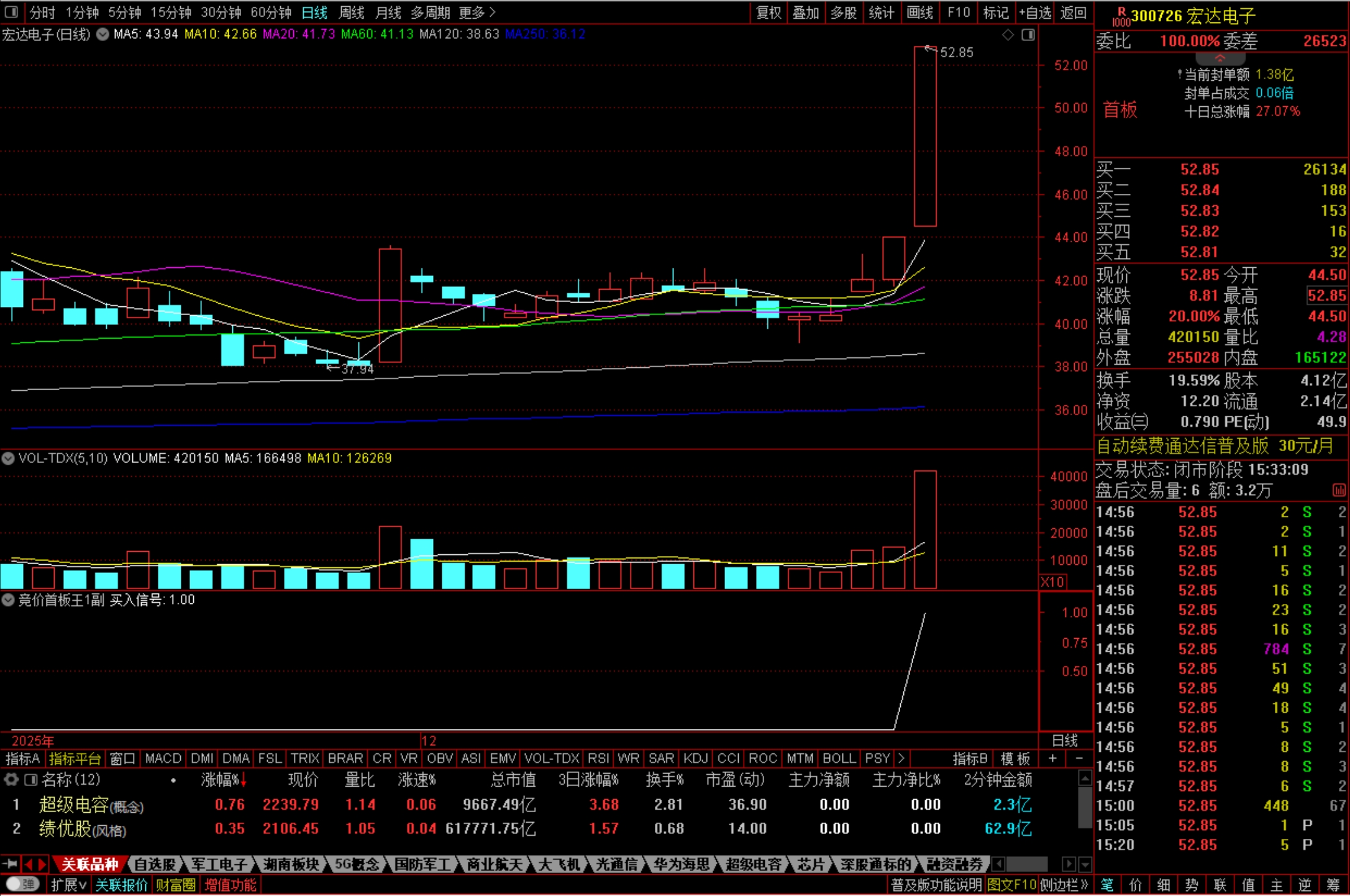The width and height of the screenshot is (1350, 896).
Task: Click the minus button next to 模板
Action: click(1079, 758)
